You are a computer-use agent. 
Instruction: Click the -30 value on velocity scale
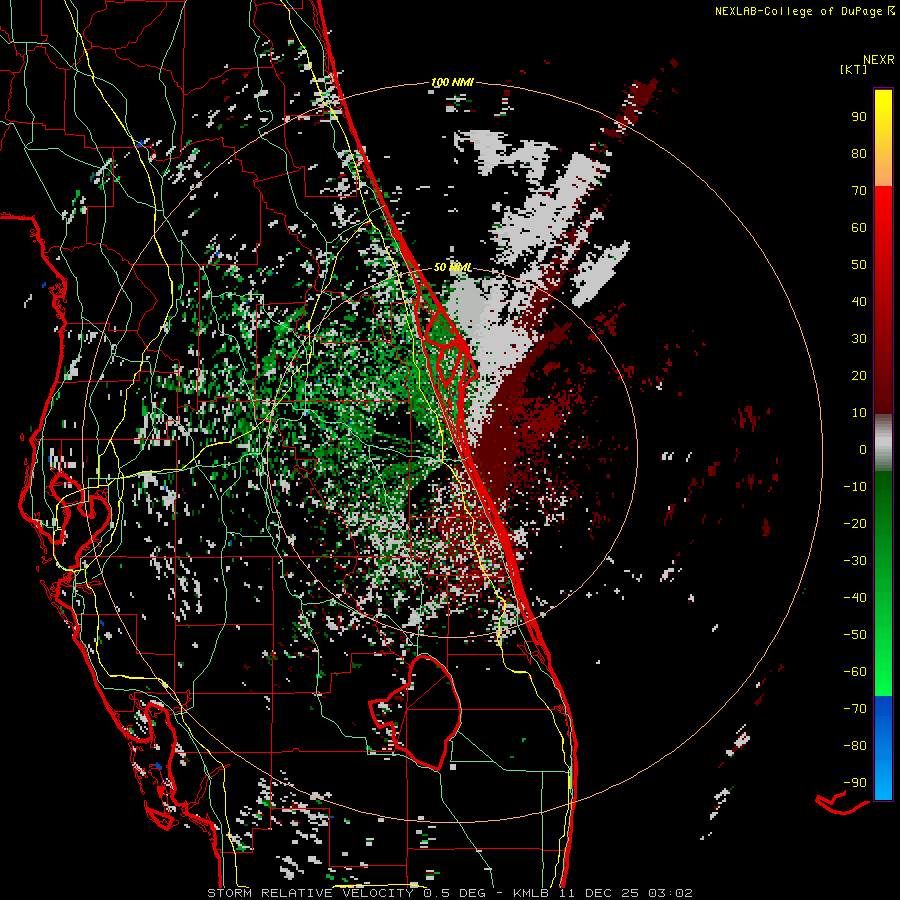click(x=855, y=561)
